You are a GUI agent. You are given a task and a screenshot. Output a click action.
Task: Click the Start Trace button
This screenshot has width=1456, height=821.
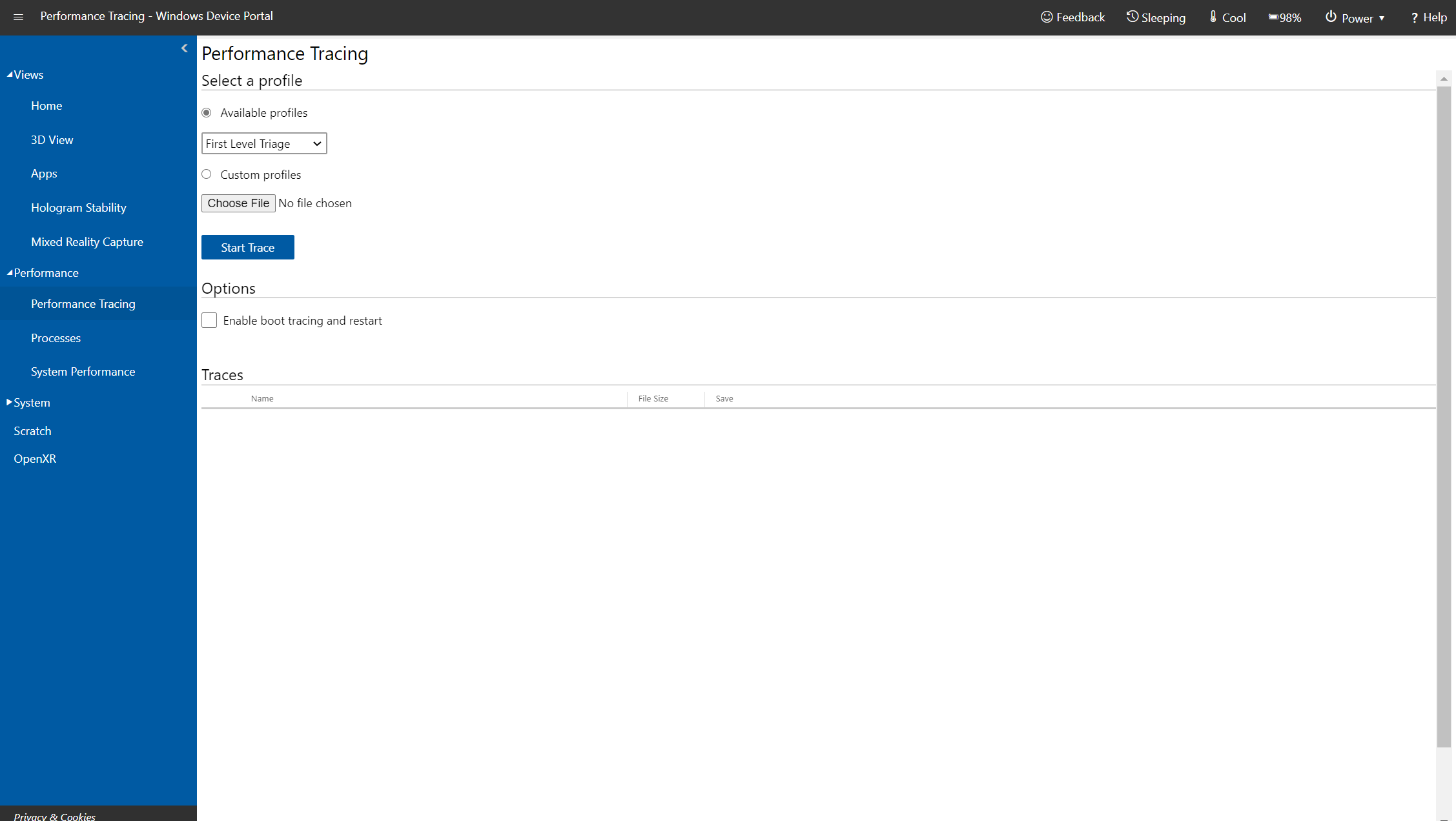coord(247,247)
